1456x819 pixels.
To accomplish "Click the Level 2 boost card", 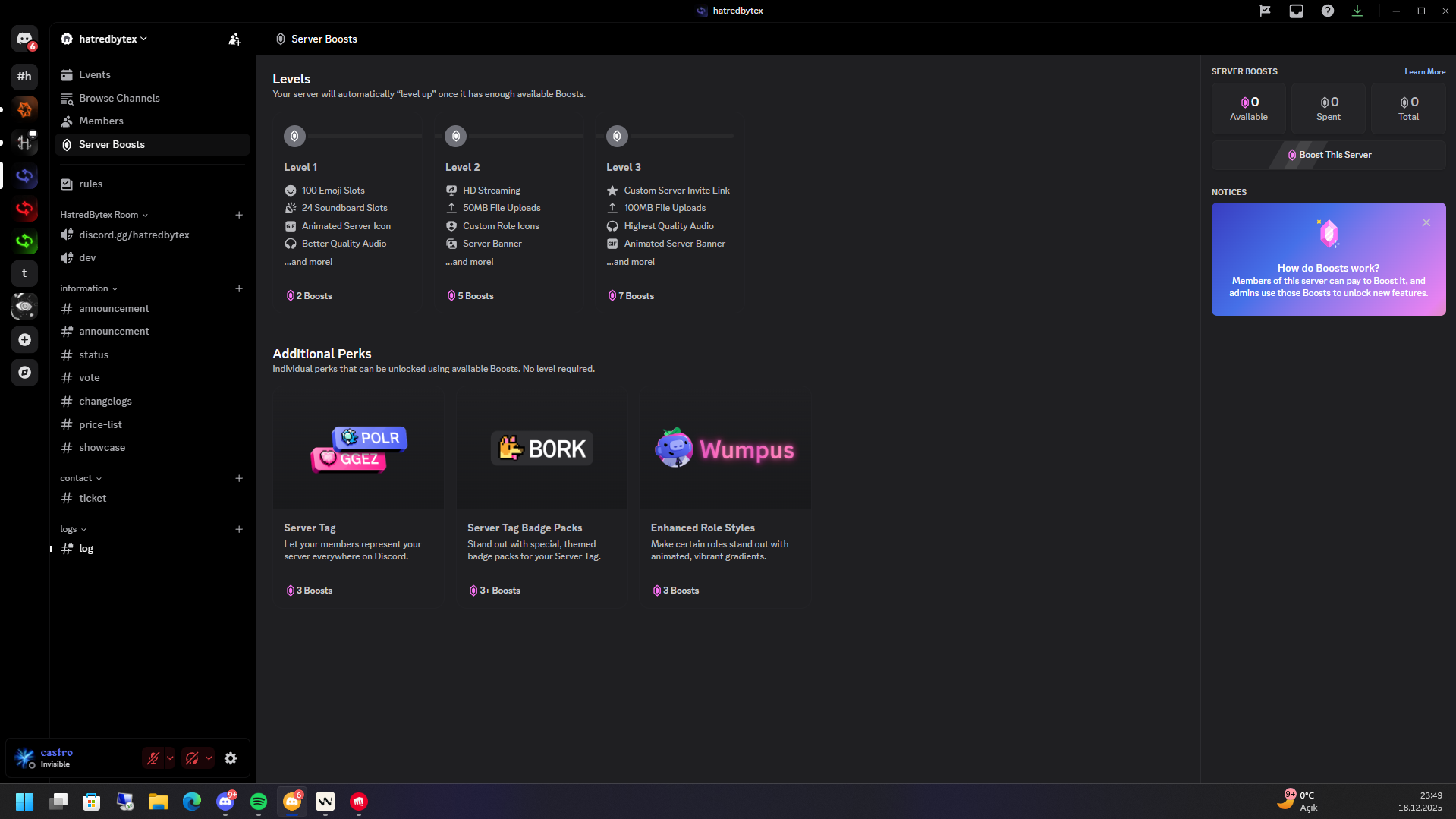I will pos(511,214).
